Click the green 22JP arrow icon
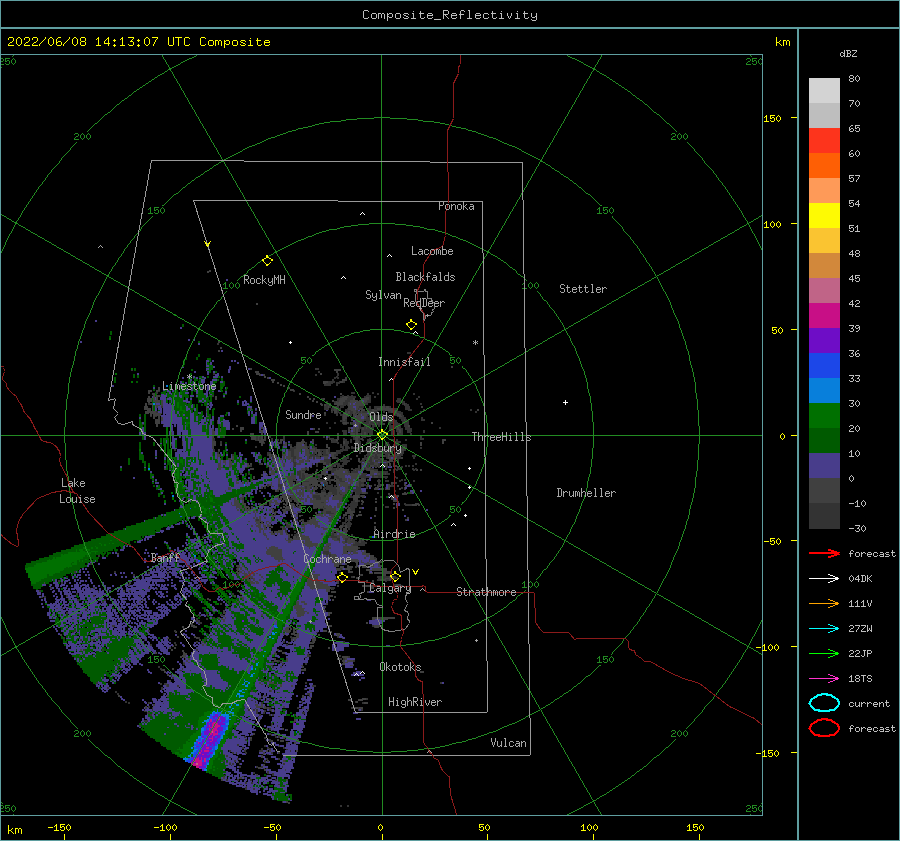Image resolution: width=900 pixels, height=841 pixels. 824,653
